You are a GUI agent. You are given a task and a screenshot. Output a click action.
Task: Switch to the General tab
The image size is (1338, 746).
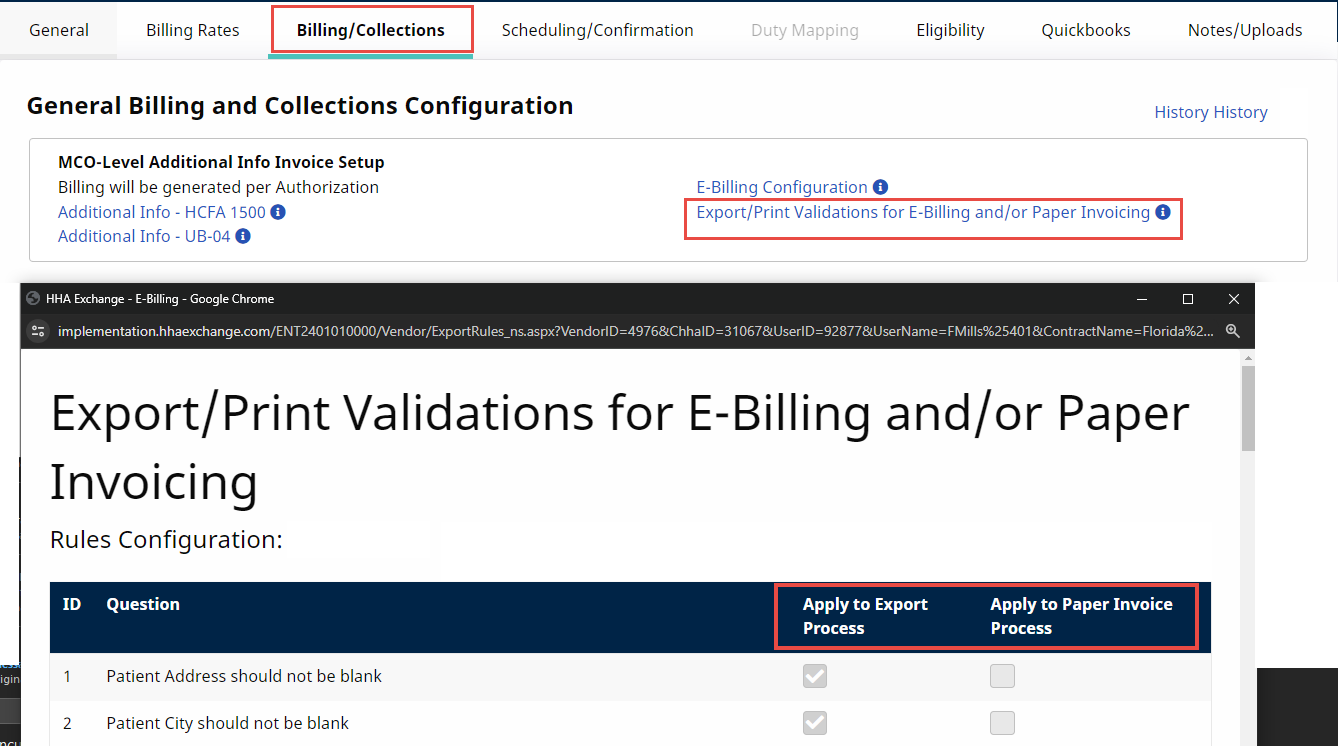click(58, 29)
